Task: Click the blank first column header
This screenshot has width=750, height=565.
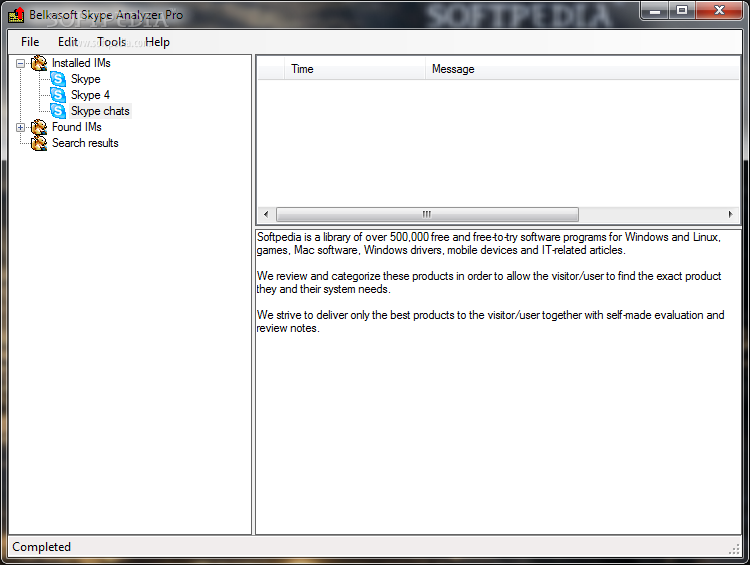Action: pos(271,69)
